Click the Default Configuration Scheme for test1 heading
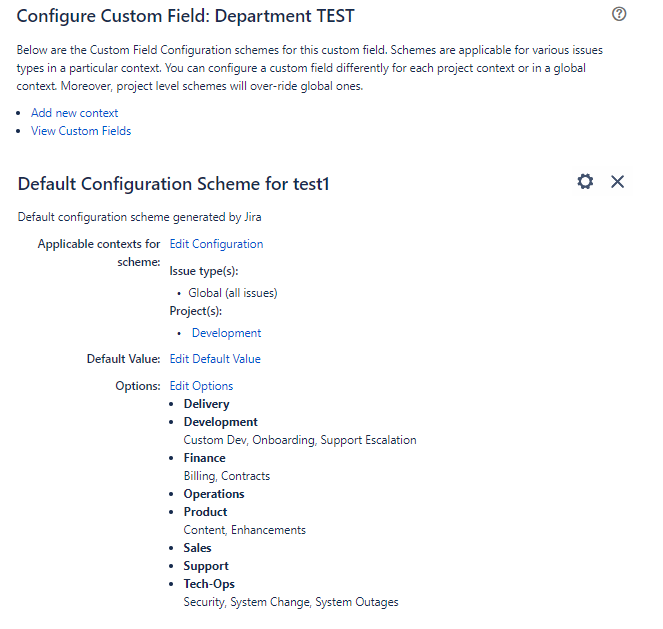This screenshot has height=629, width=663. [174, 184]
